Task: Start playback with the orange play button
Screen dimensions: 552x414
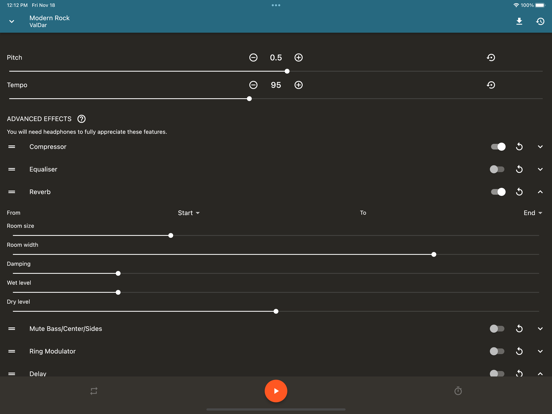Action: coord(276,391)
